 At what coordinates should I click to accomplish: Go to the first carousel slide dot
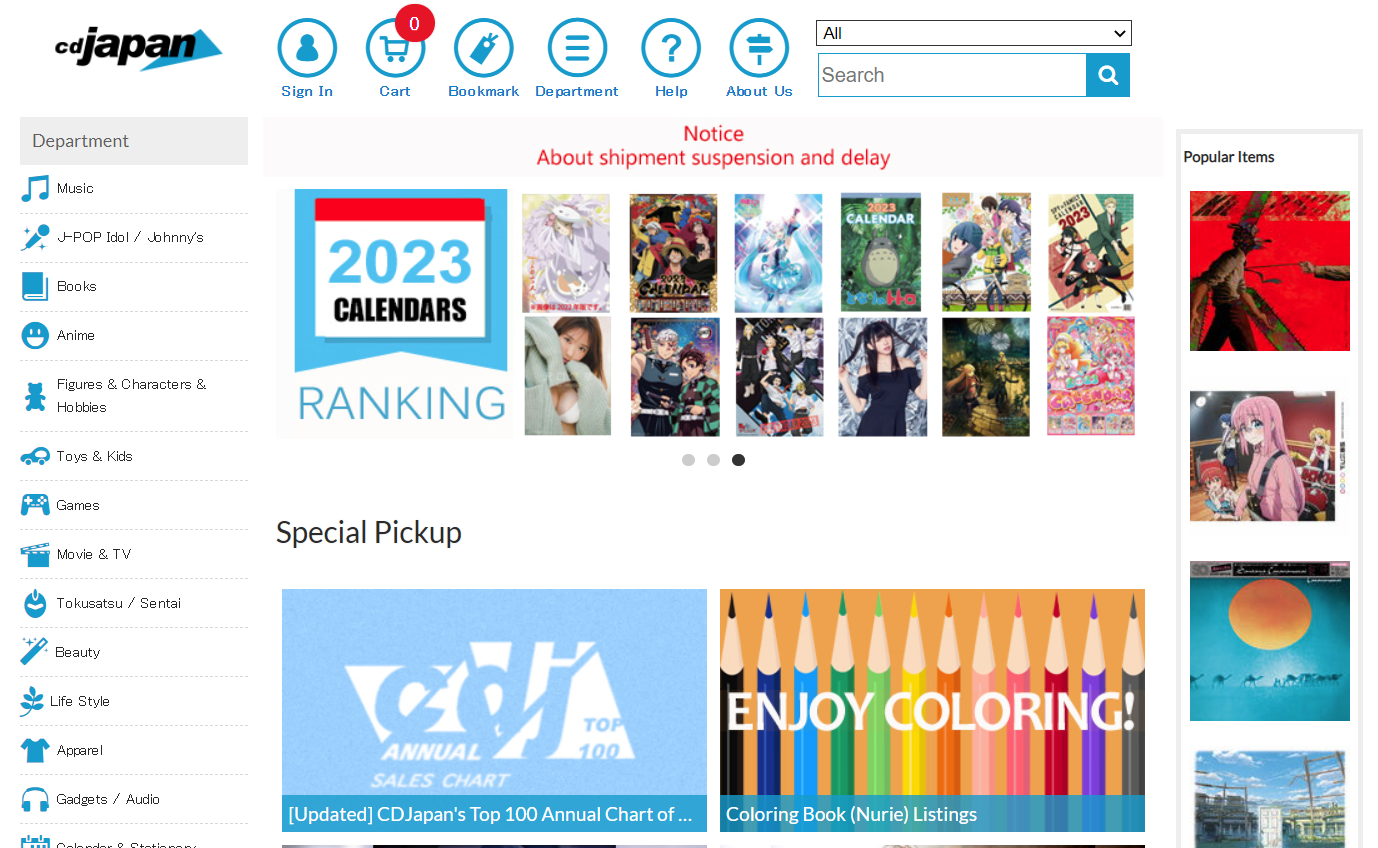point(688,460)
